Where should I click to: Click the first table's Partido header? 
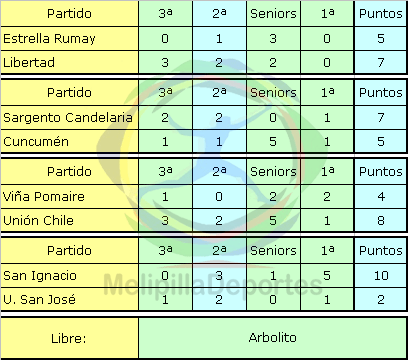click(69, 14)
